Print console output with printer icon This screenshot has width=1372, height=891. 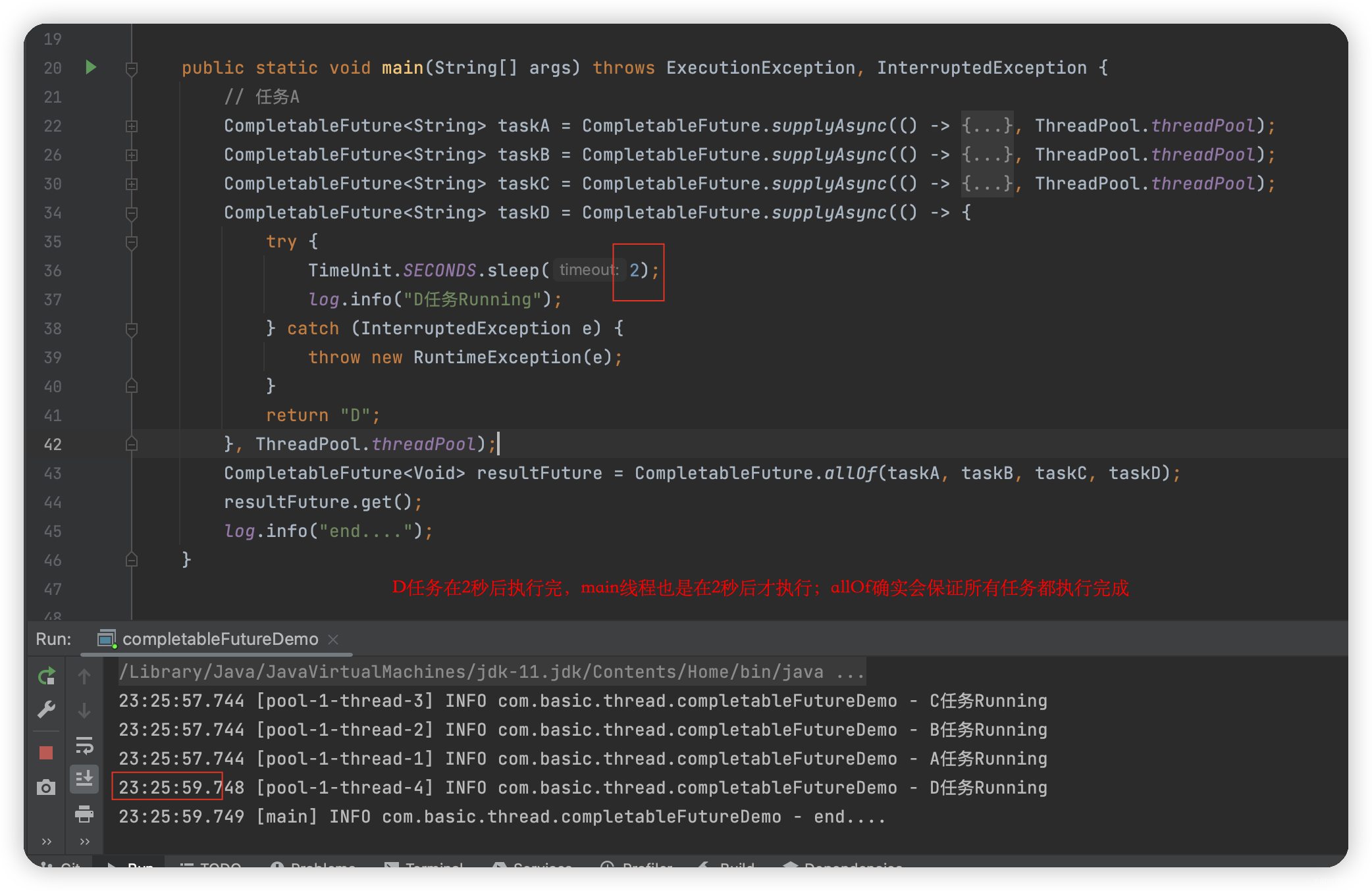[84, 814]
